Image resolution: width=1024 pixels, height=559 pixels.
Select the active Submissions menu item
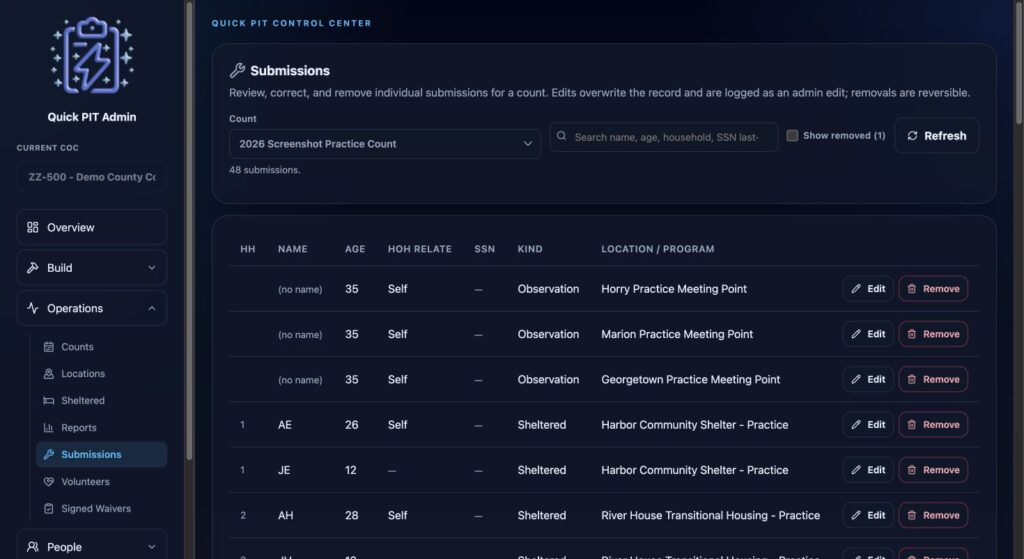(x=101, y=455)
